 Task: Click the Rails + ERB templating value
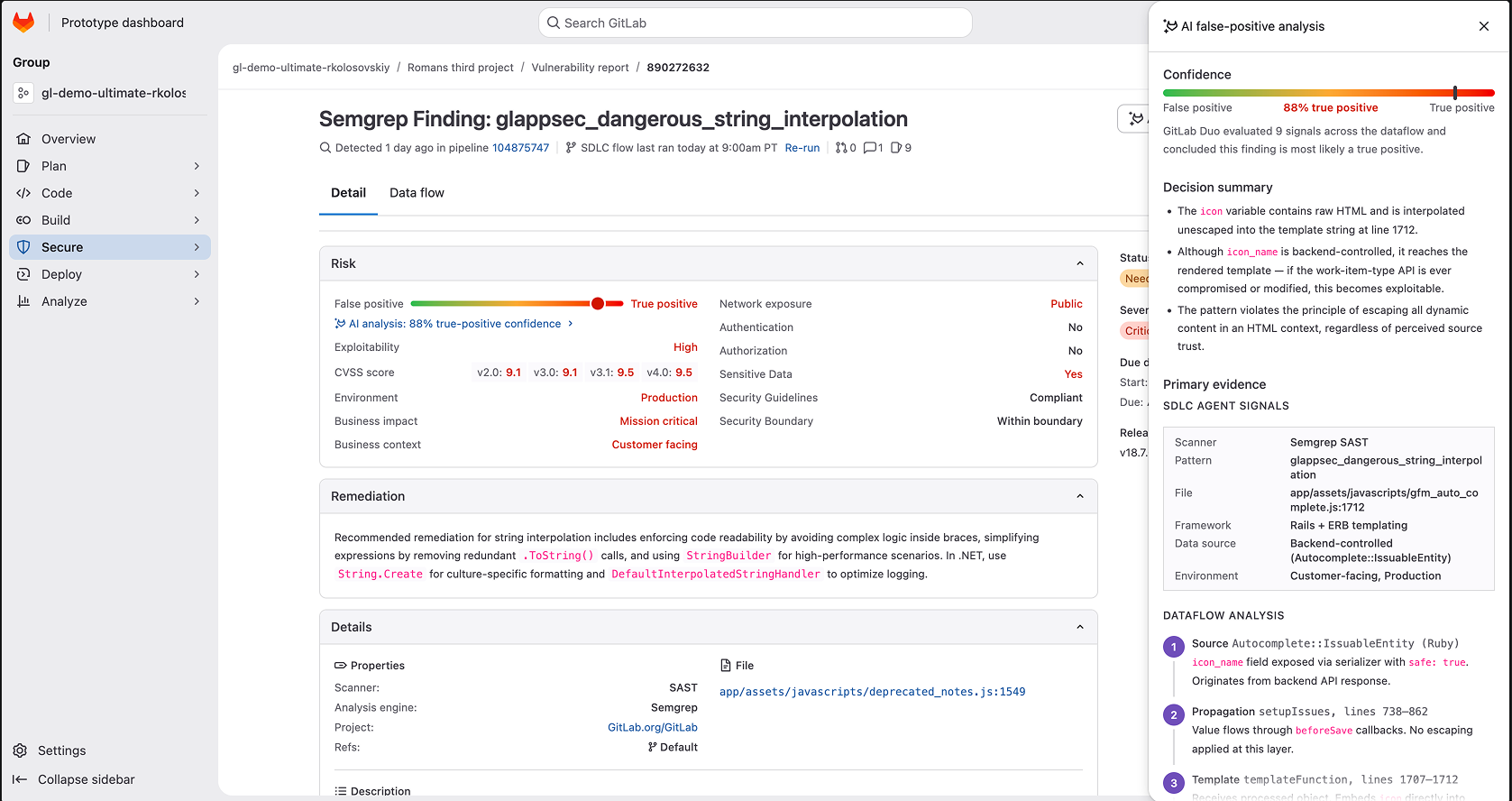point(1349,525)
